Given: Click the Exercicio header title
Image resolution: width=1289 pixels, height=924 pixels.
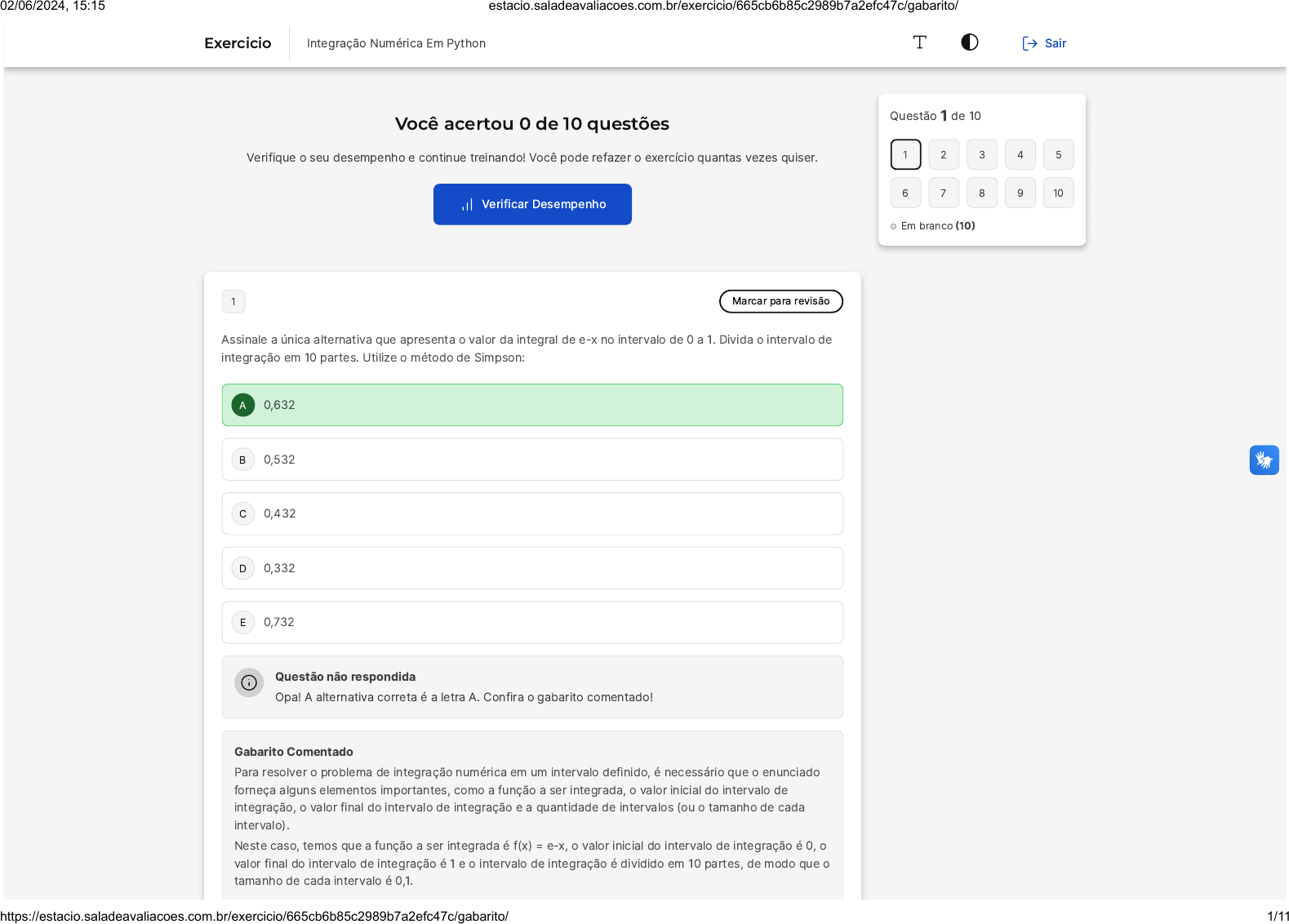Looking at the screenshot, I should [238, 43].
